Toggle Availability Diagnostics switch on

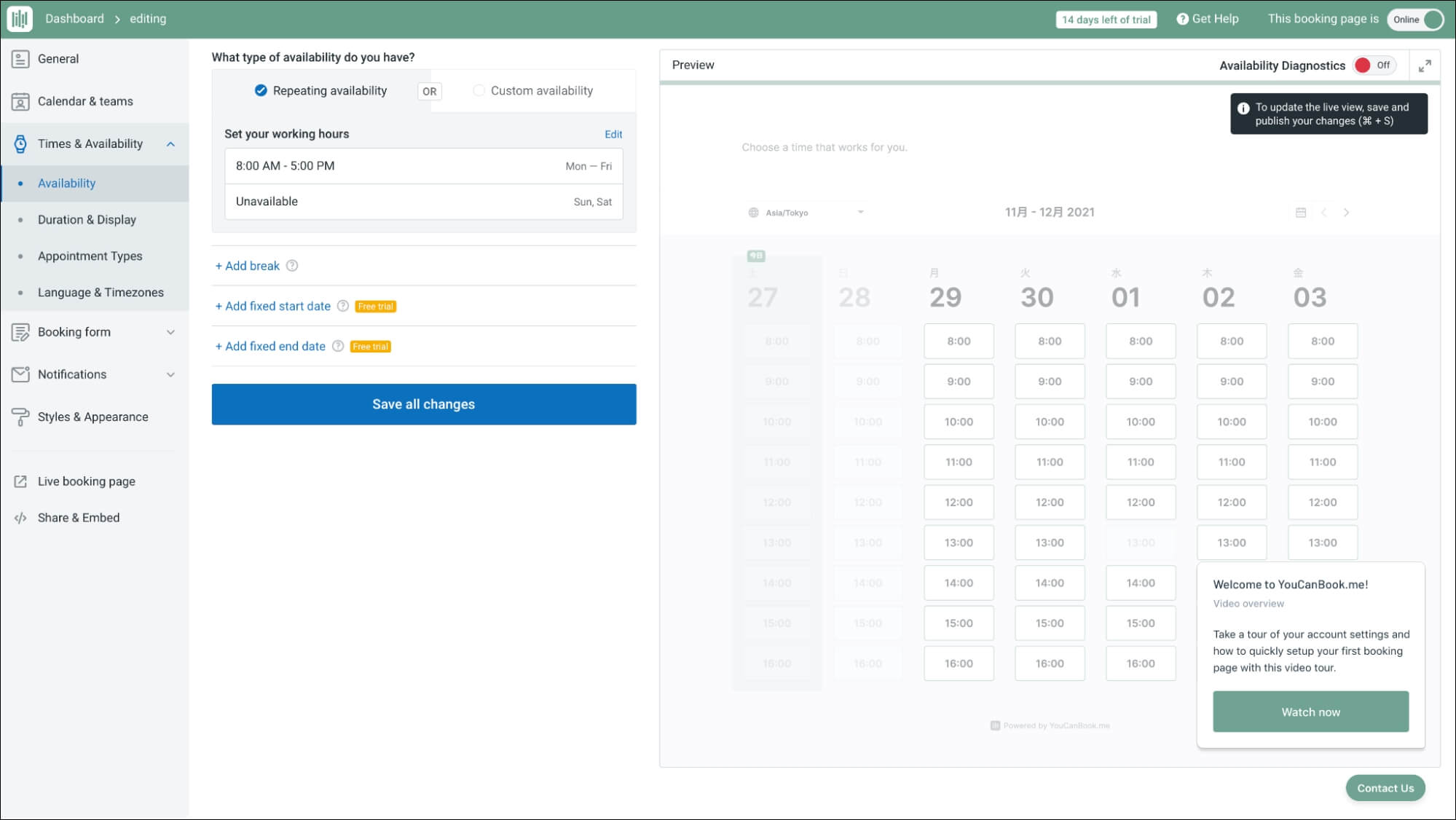[1373, 66]
